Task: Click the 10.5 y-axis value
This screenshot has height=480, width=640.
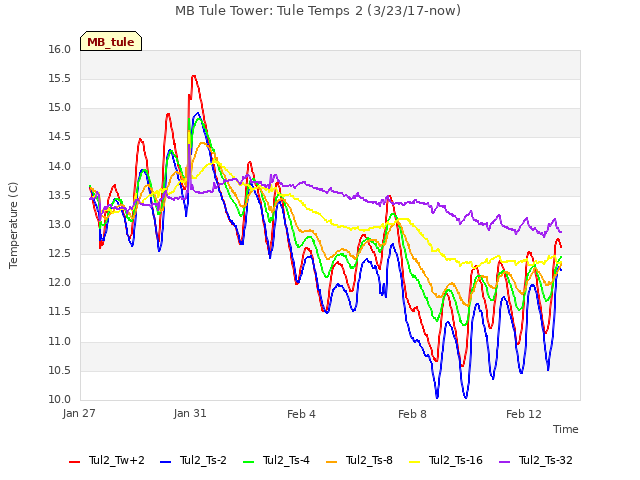Action: tap(60, 370)
